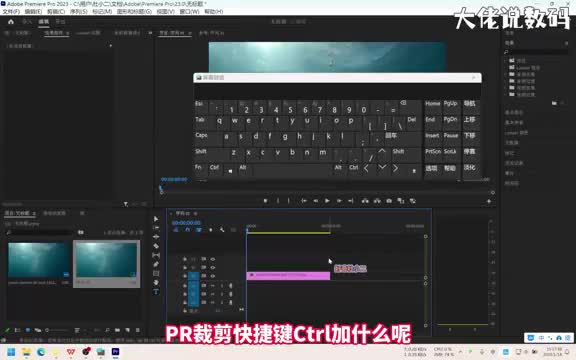Click the Caps key on on-screen keyboard
Image resolution: width=576 pixels, height=360 pixels.
coord(201,136)
